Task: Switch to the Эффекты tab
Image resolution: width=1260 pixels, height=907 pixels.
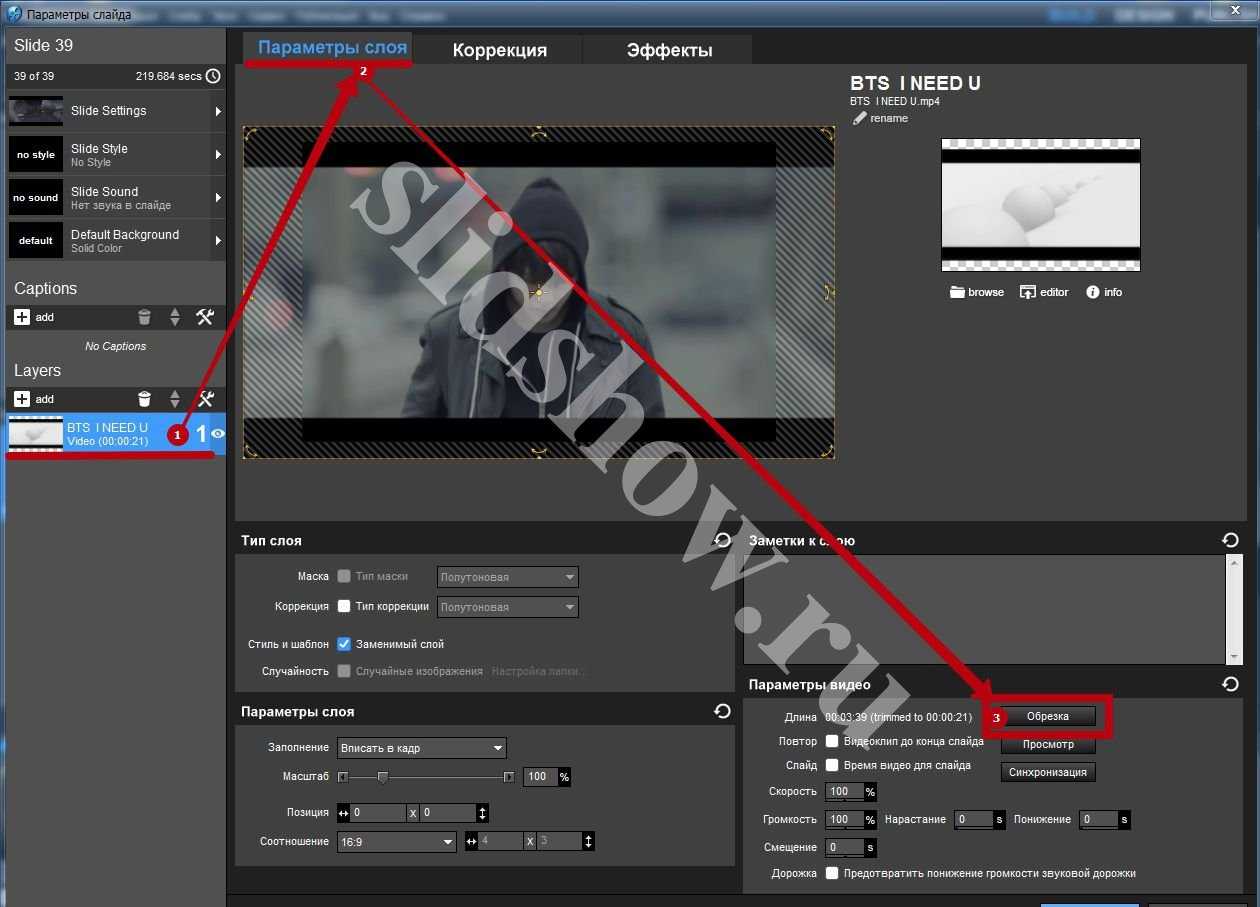Action: click(669, 50)
